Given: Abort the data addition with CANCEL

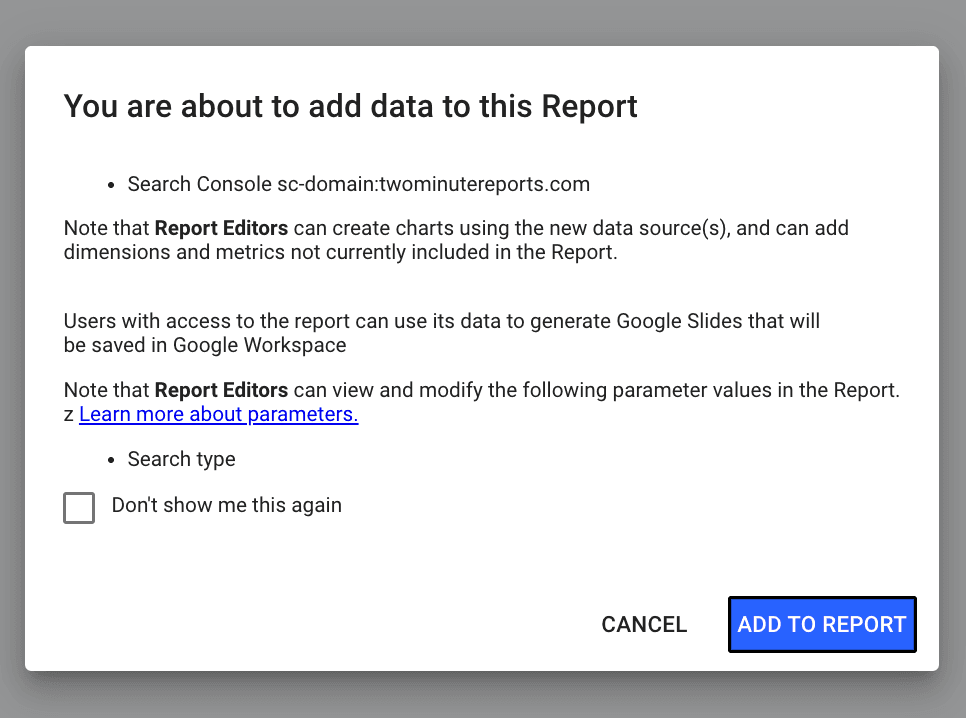Looking at the screenshot, I should pos(643,624).
